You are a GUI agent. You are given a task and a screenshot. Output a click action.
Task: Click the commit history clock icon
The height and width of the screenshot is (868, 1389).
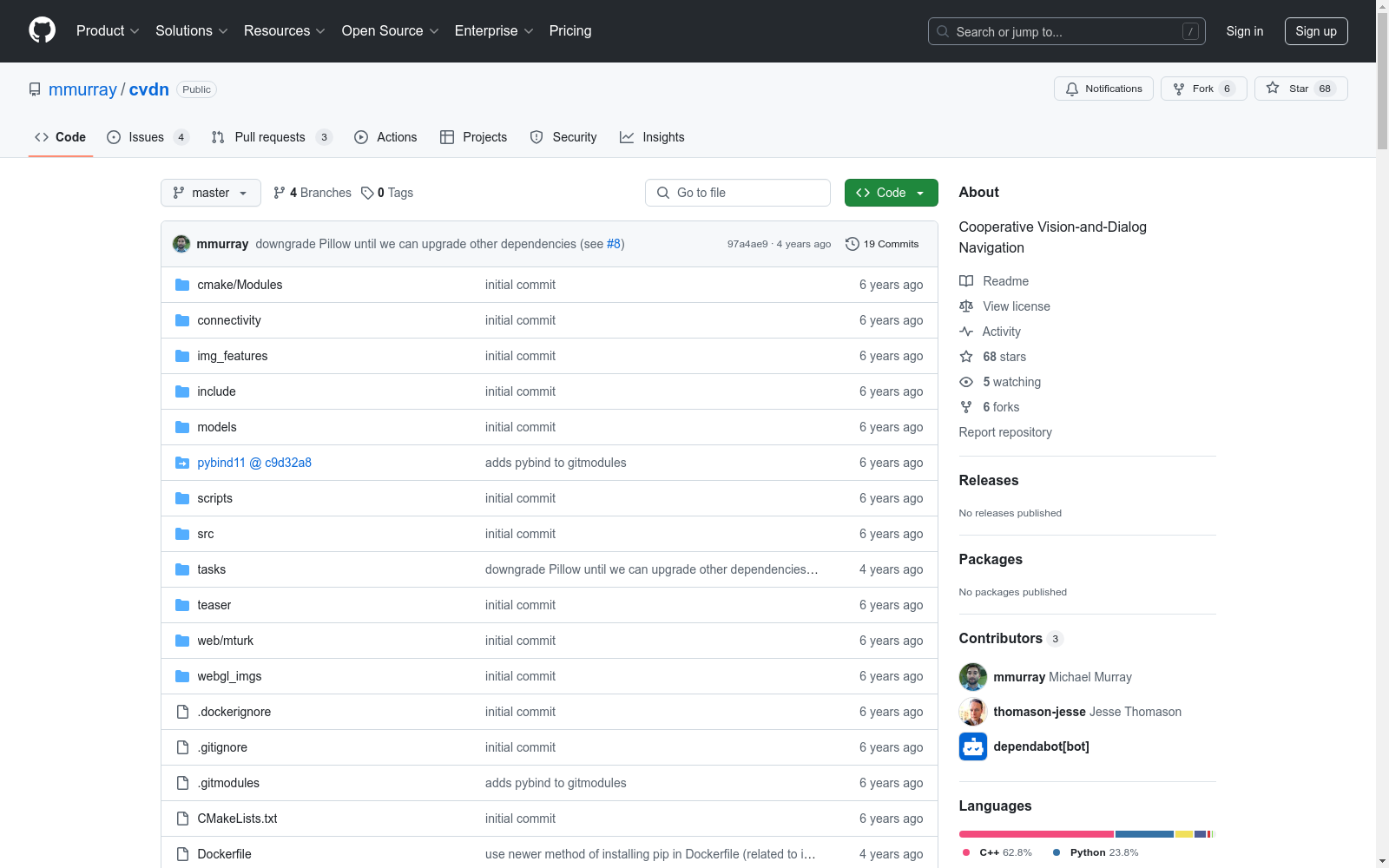tap(852, 244)
